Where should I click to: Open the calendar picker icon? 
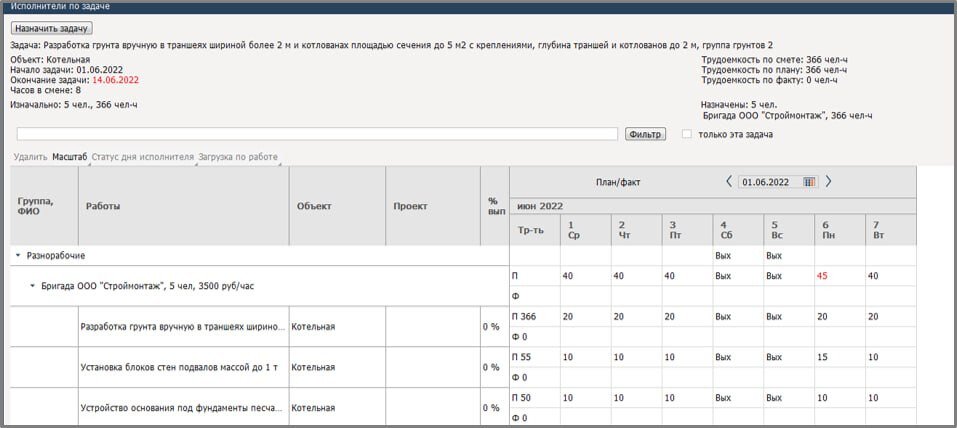click(809, 182)
